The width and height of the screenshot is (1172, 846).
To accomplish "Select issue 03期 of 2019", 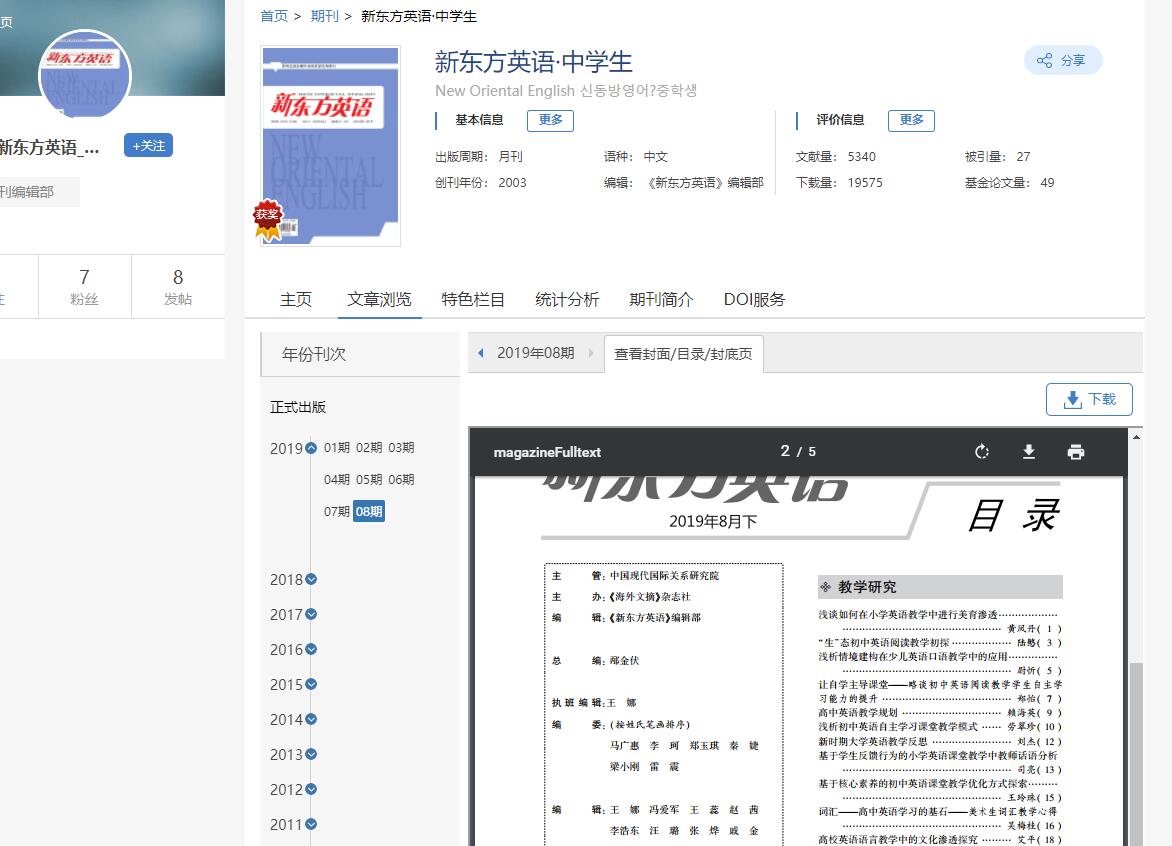I will click(x=401, y=448).
